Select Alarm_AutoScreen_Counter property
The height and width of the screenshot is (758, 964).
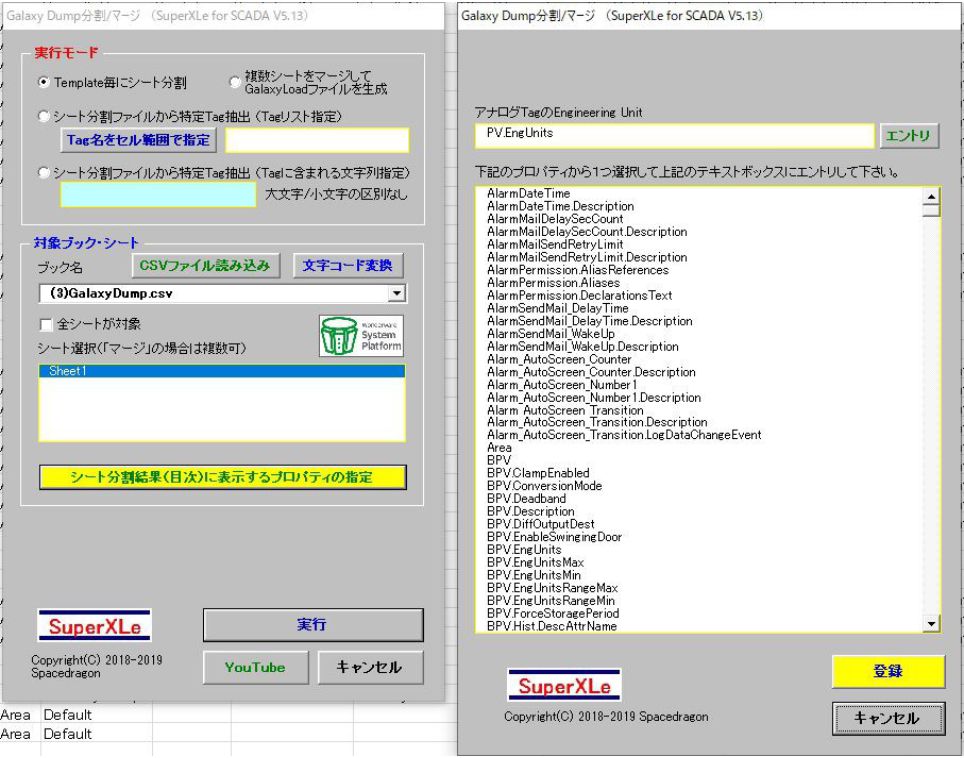[x=559, y=359]
